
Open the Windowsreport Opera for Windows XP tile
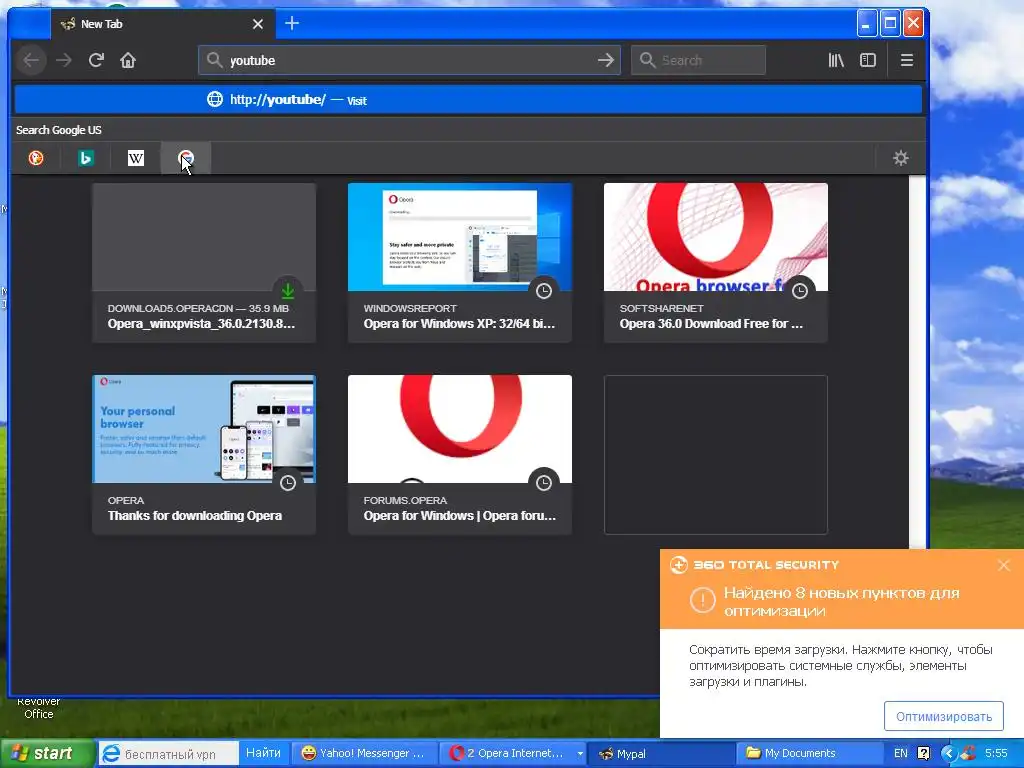[x=460, y=263]
